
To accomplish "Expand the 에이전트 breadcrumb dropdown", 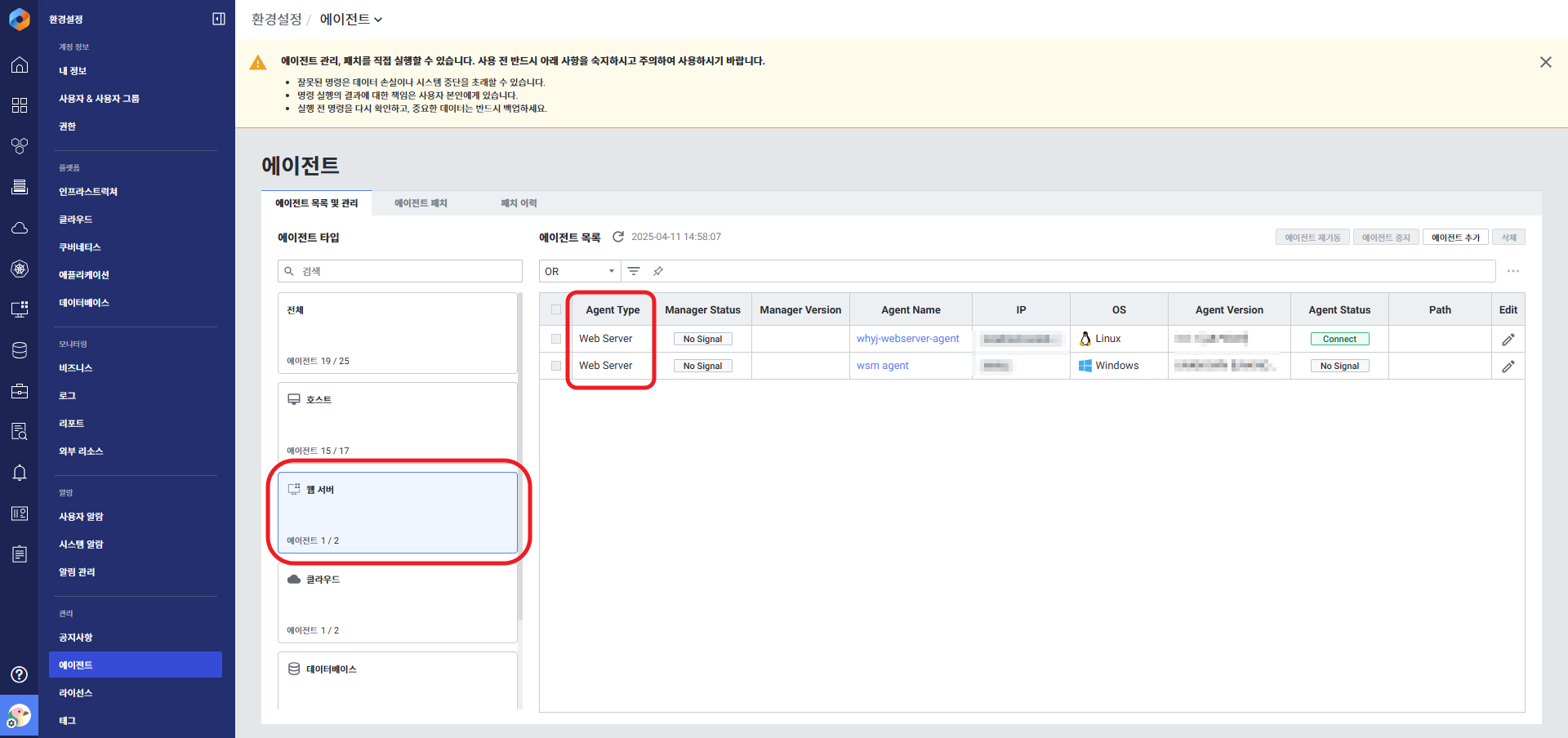I will 351,19.
